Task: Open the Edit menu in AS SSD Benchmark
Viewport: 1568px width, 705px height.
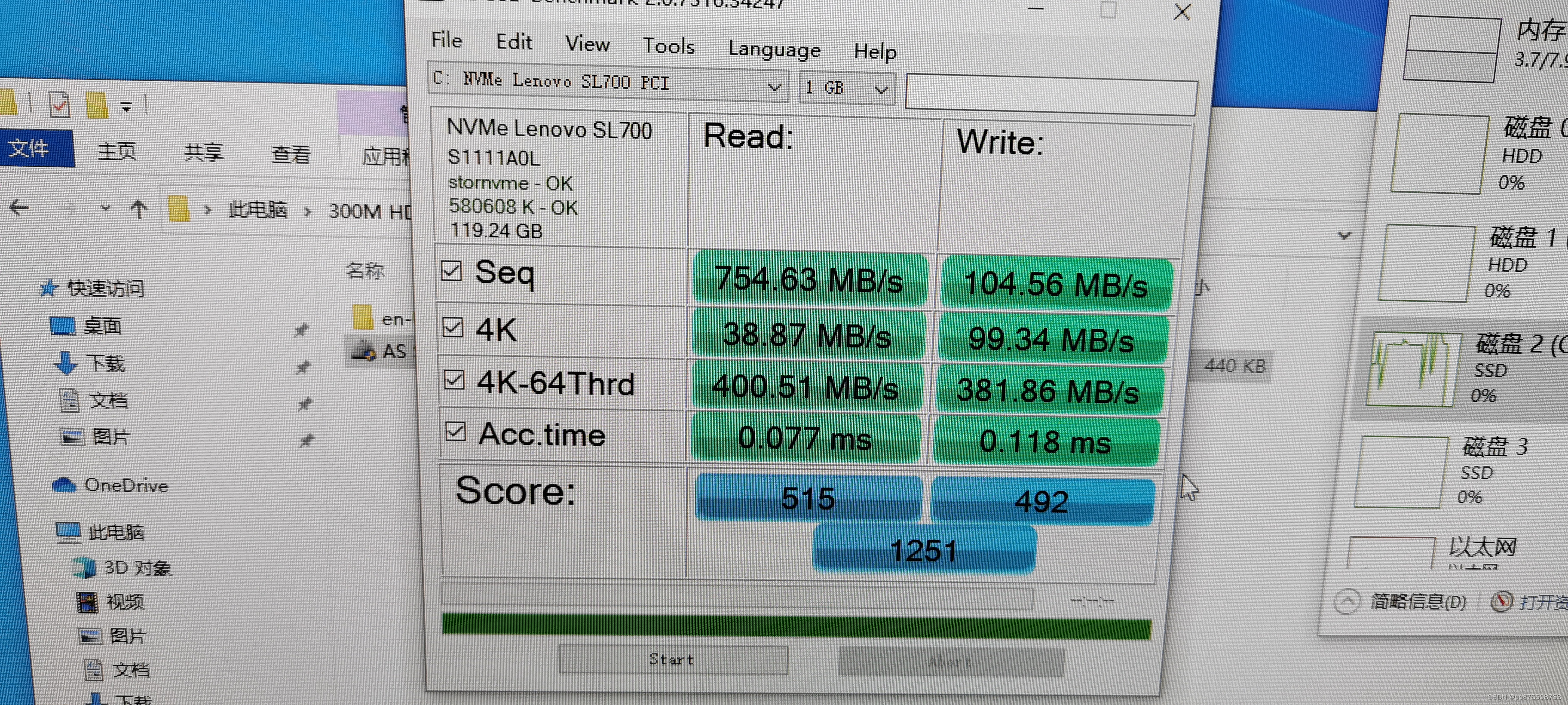Action: (514, 42)
